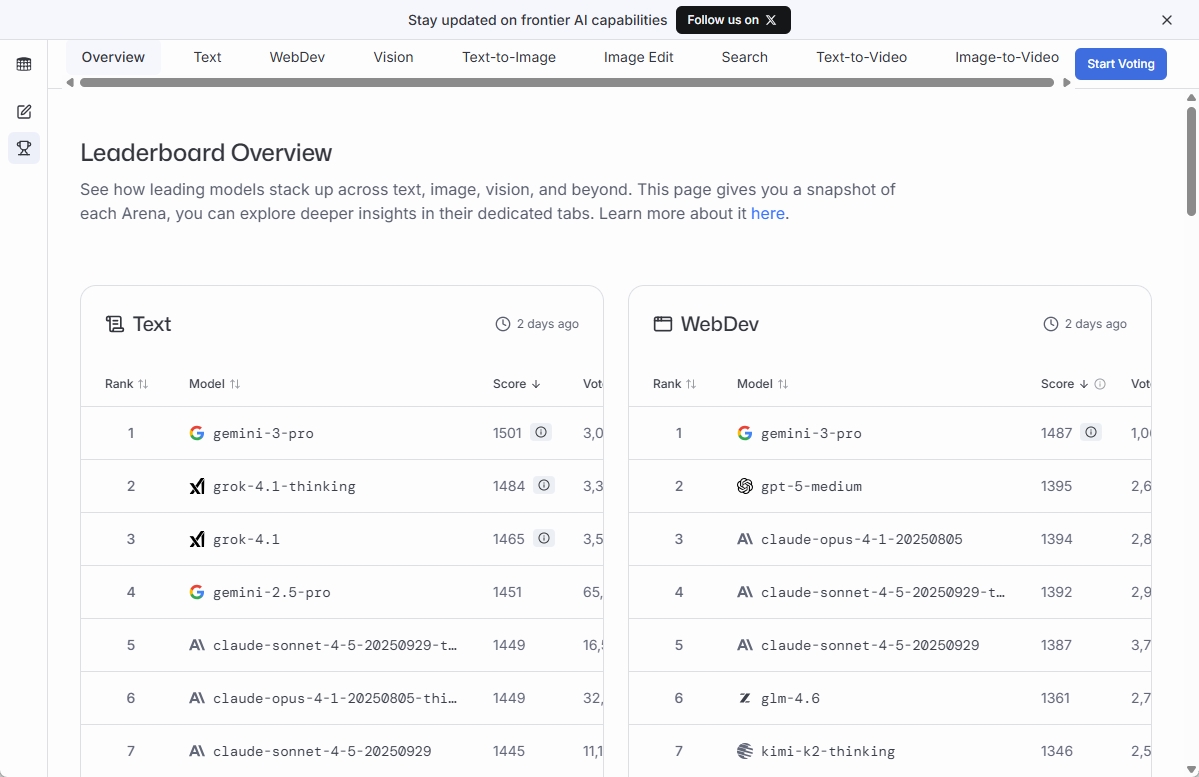Screen dimensions: 1199x777
Task: Select the trophy leaderboard sidebar icon
Action: [24, 149]
